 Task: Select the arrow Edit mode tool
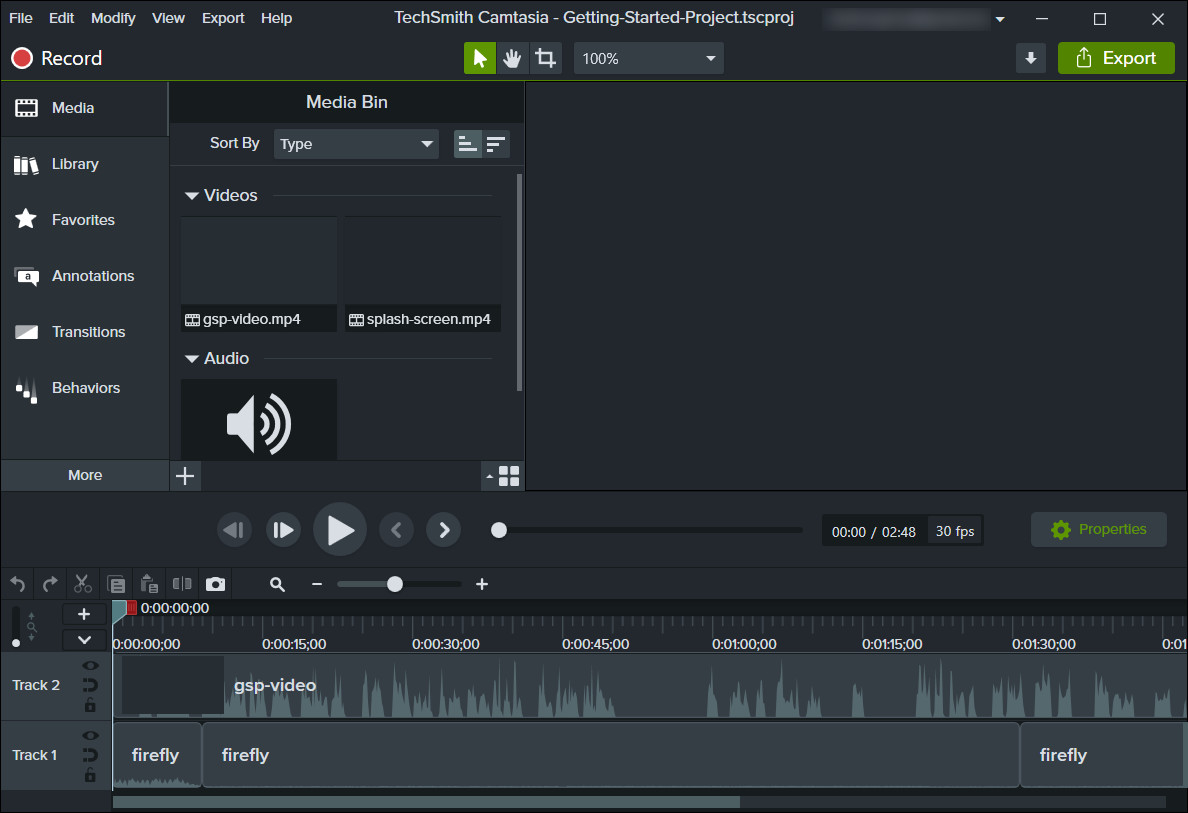480,58
